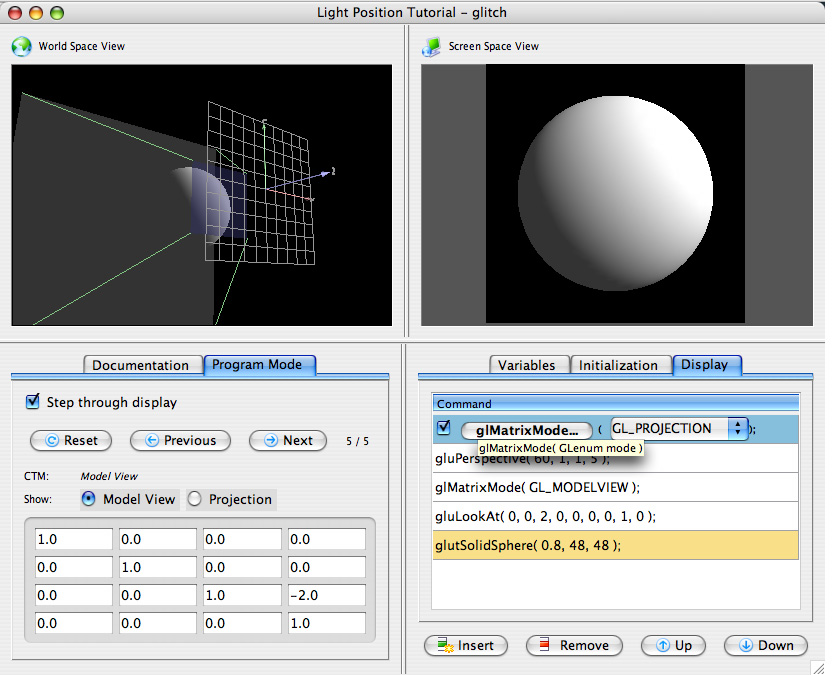The height and width of the screenshot is (675, 833).
Task: Switch to the Documentation tab
Action: click(x=141, y=365)
